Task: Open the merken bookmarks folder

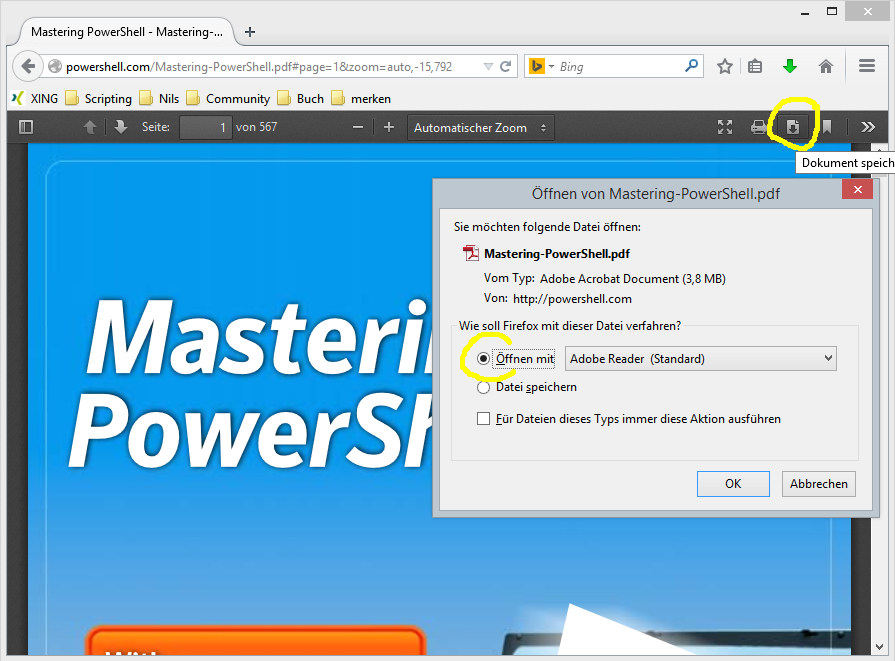Action: [361, 99]
